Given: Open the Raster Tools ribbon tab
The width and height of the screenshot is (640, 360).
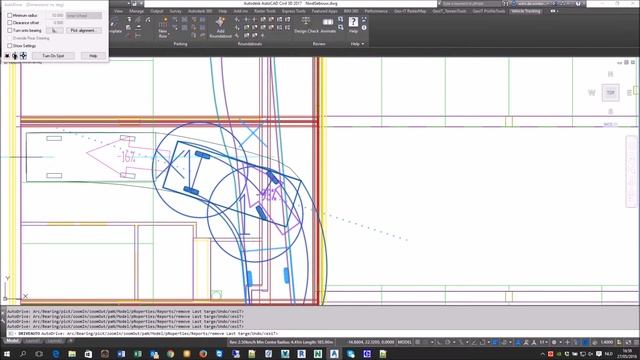Looking at the screenshot, I should tap(264, 11).
